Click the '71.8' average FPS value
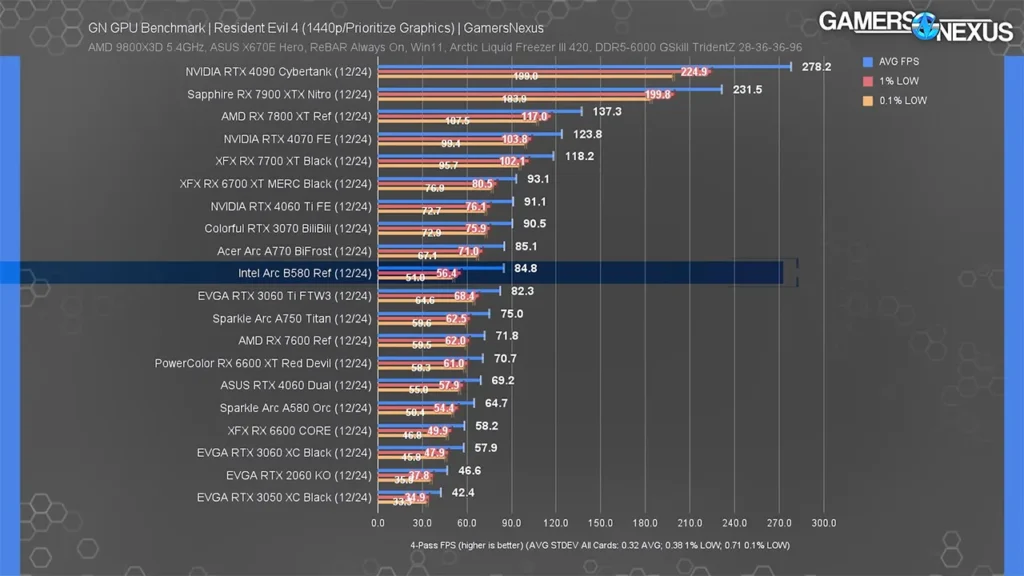 (x=507, y=336)
